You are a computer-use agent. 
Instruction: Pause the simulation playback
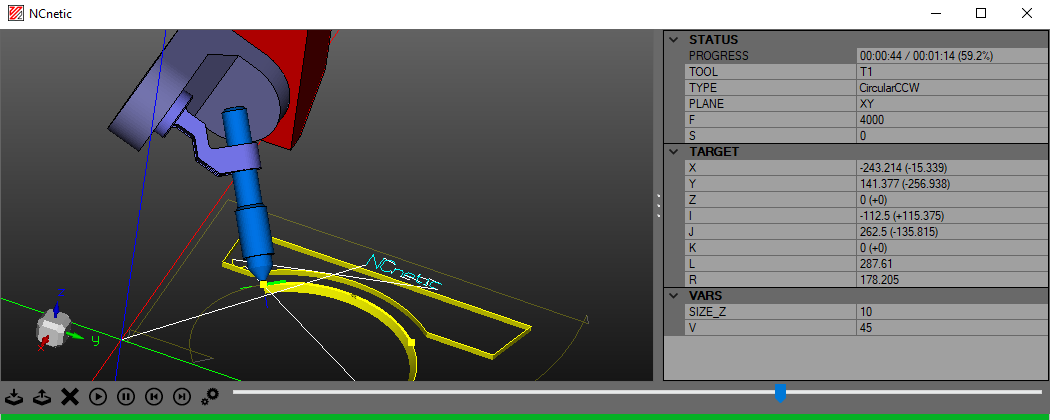pos(126,397)
